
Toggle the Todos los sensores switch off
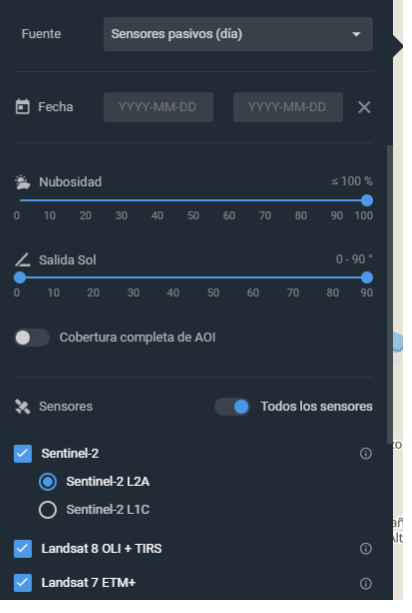(x=232, y=407)
